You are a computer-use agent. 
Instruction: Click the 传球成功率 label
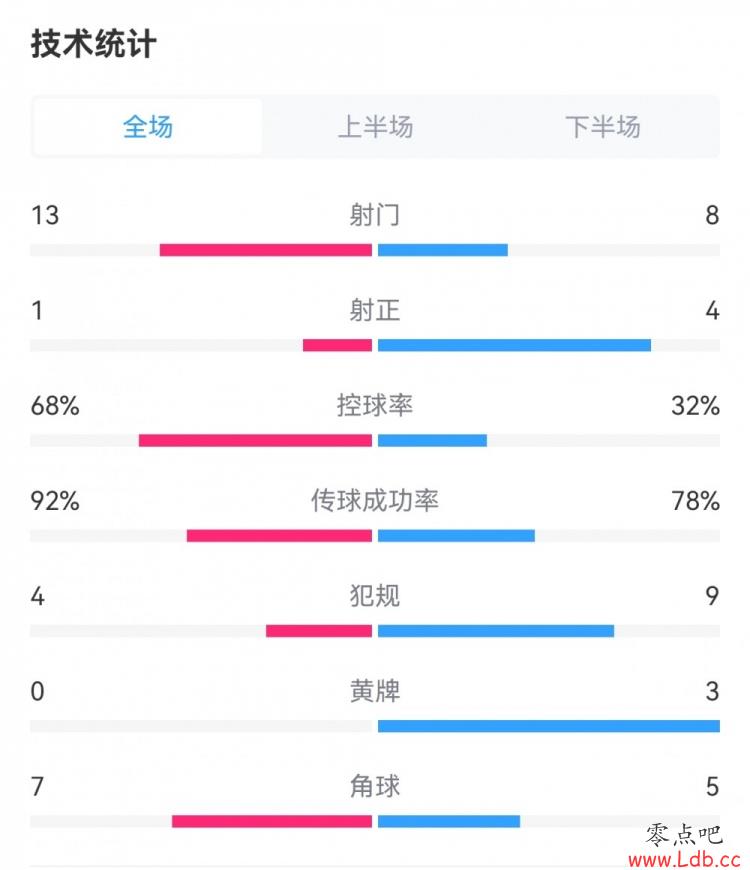coord(374,500)
